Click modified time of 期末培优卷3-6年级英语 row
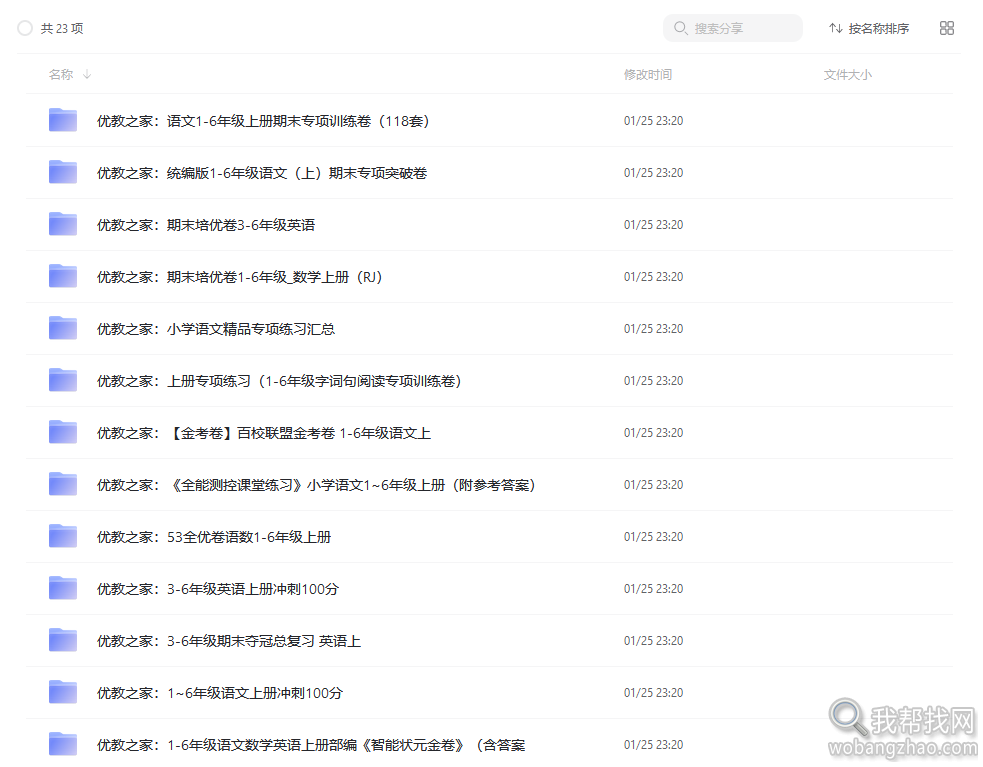 (653, 225)
